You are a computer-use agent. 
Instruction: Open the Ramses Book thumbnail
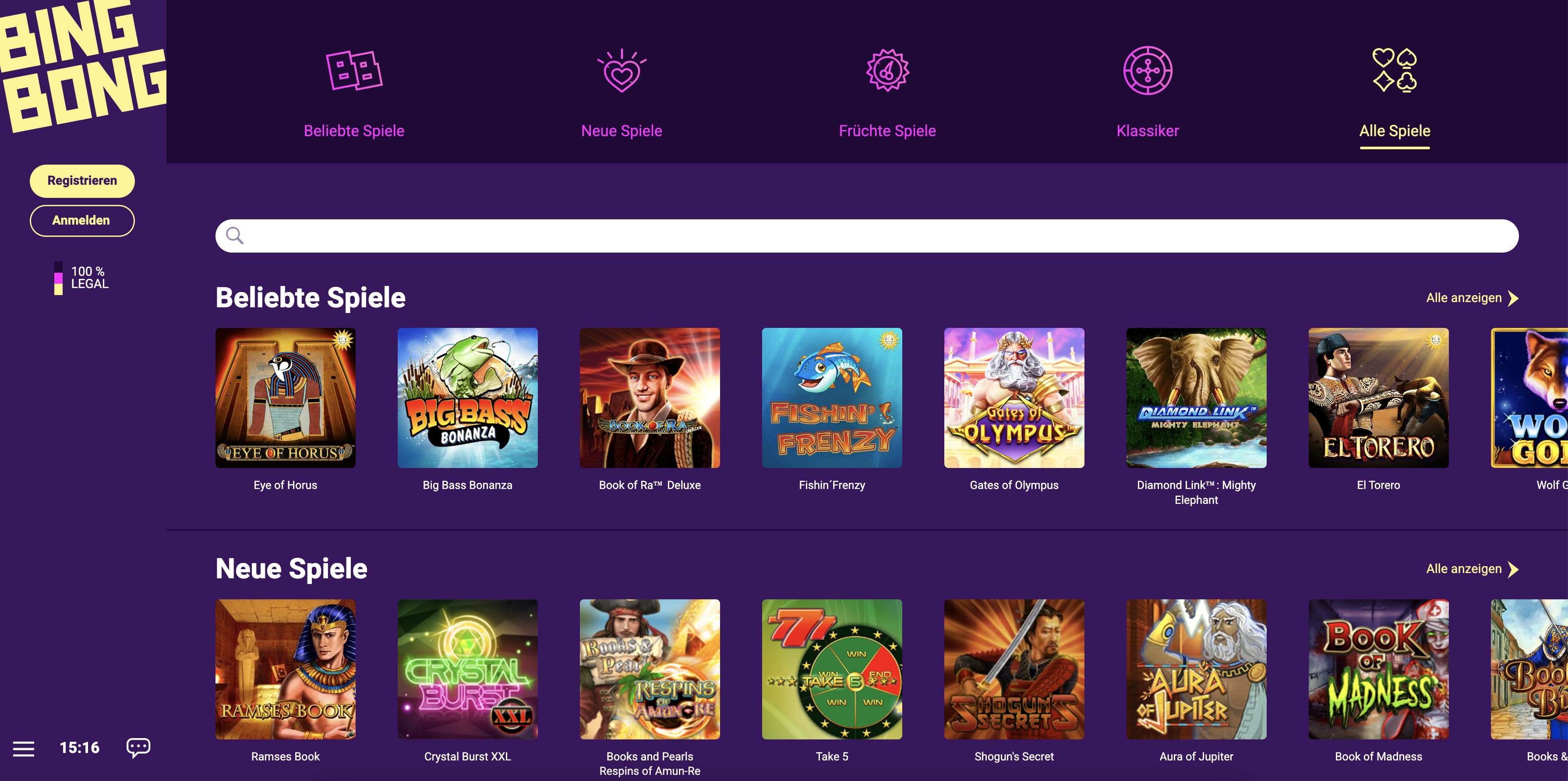[286, 669]
